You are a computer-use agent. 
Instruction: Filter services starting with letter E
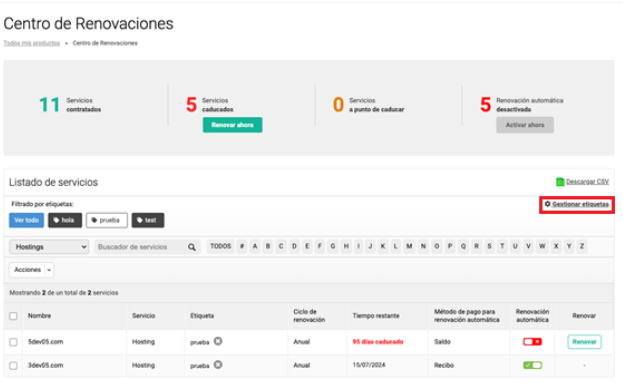coord(307,246)
